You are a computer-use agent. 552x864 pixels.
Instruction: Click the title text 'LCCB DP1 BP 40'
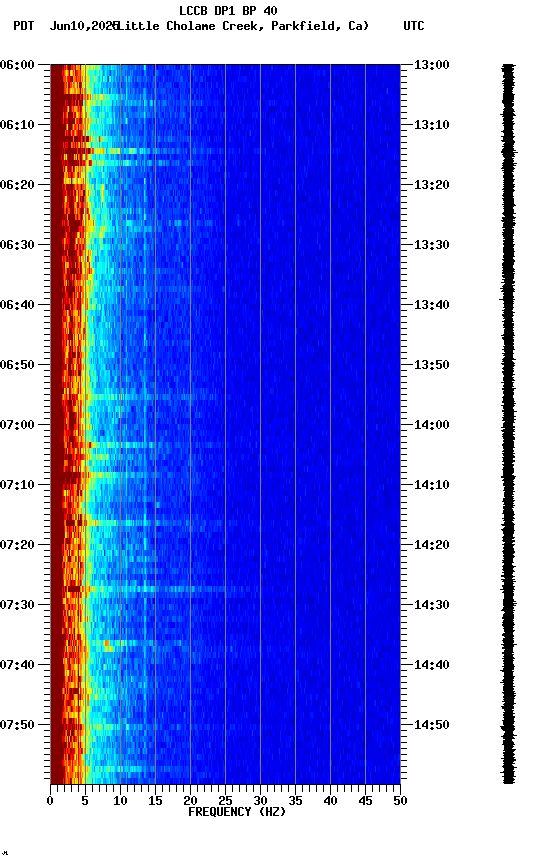point(228,10)
